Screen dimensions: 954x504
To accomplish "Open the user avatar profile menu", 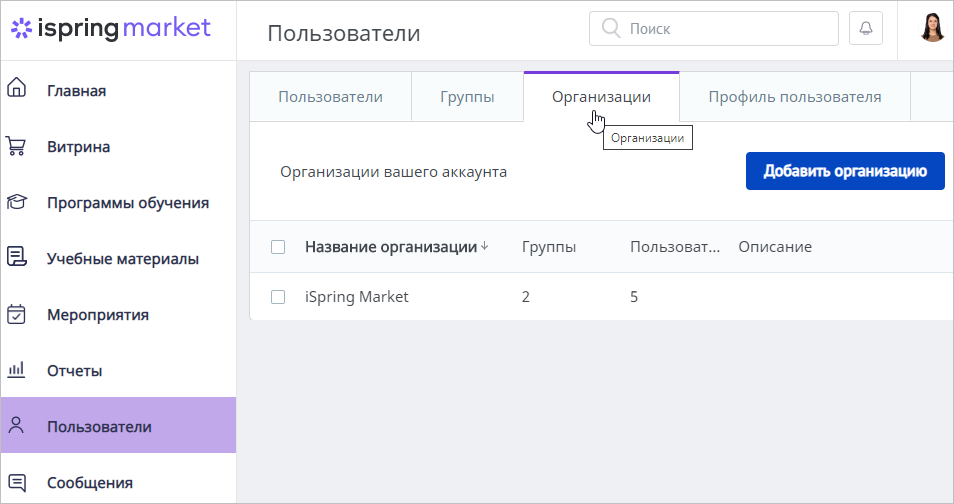I will [x=931, y=27].
